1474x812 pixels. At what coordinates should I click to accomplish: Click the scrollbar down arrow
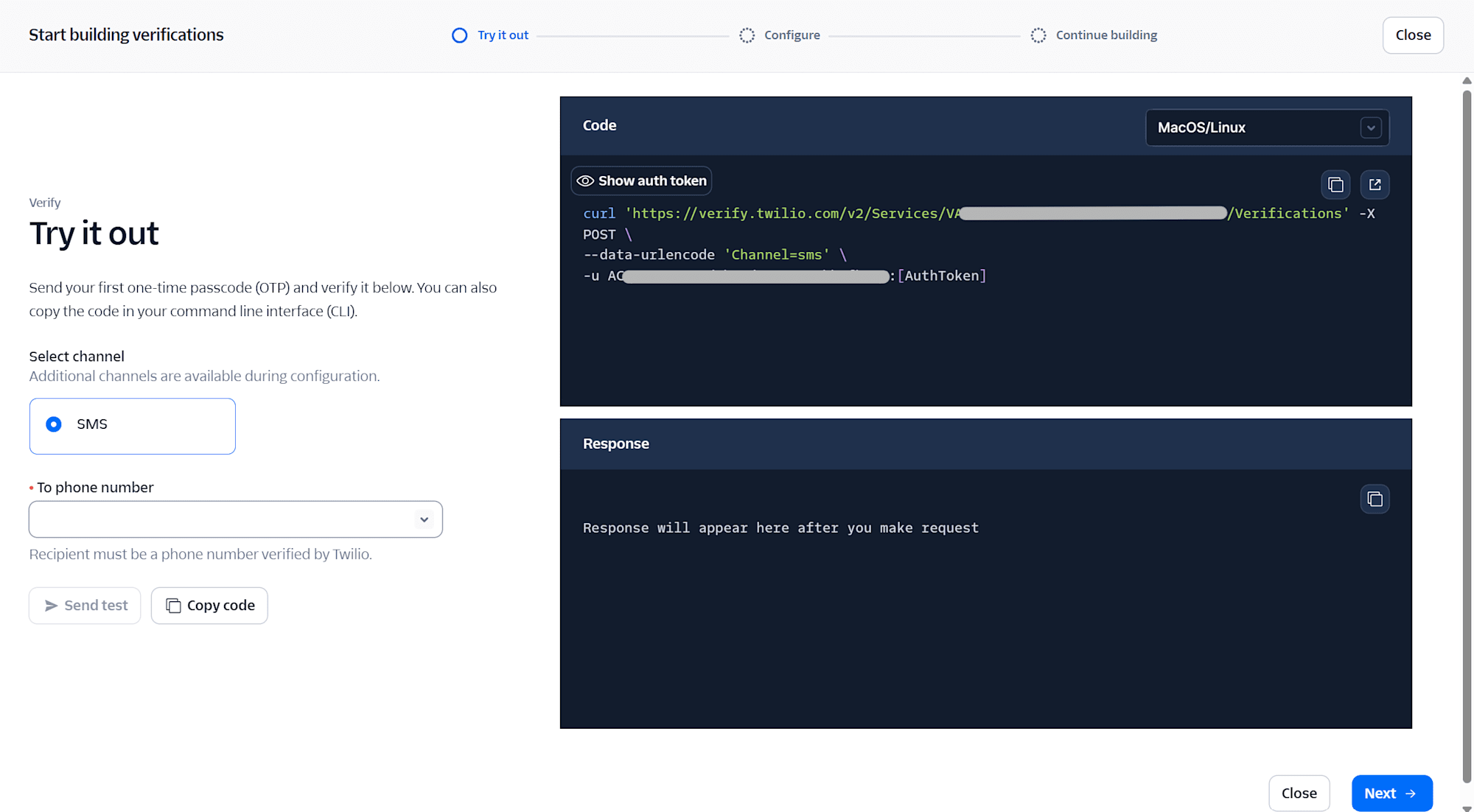pyautogui.click(x=1467, y=808)
